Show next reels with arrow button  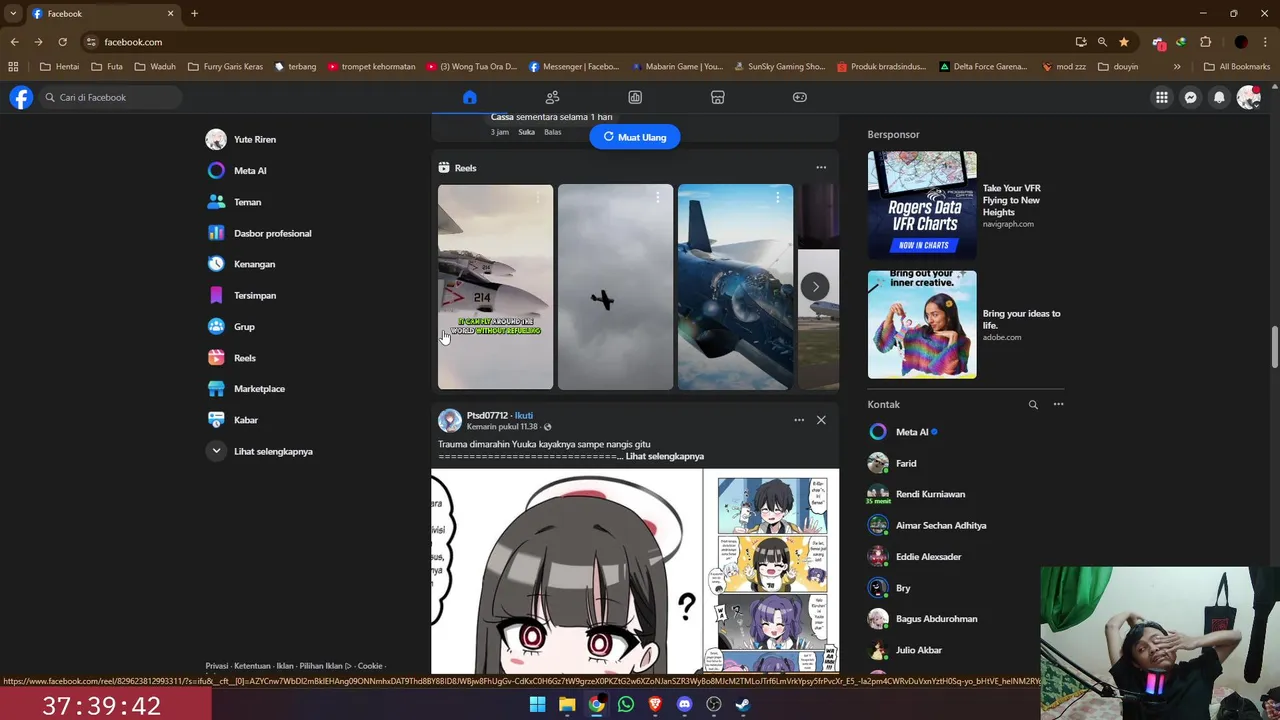pyautogui.click(x=815, y=287)
